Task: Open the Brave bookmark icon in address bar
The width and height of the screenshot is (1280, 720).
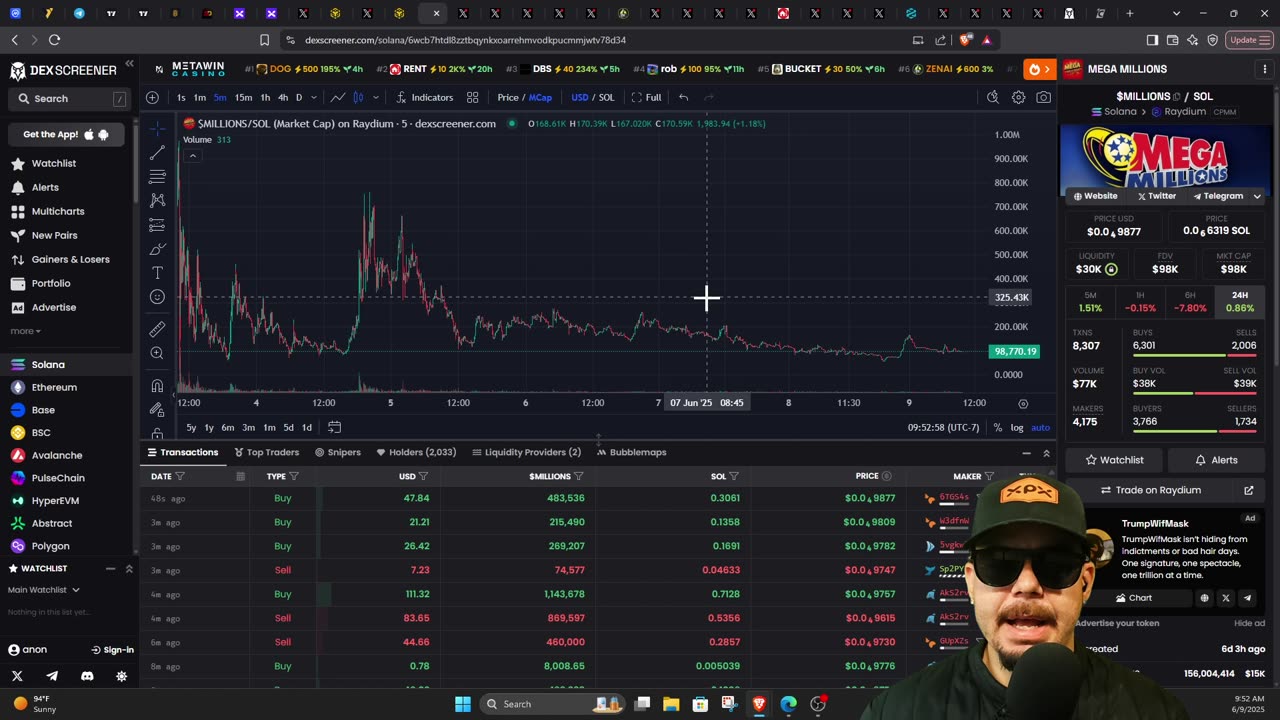Action: tap(264, 40)
